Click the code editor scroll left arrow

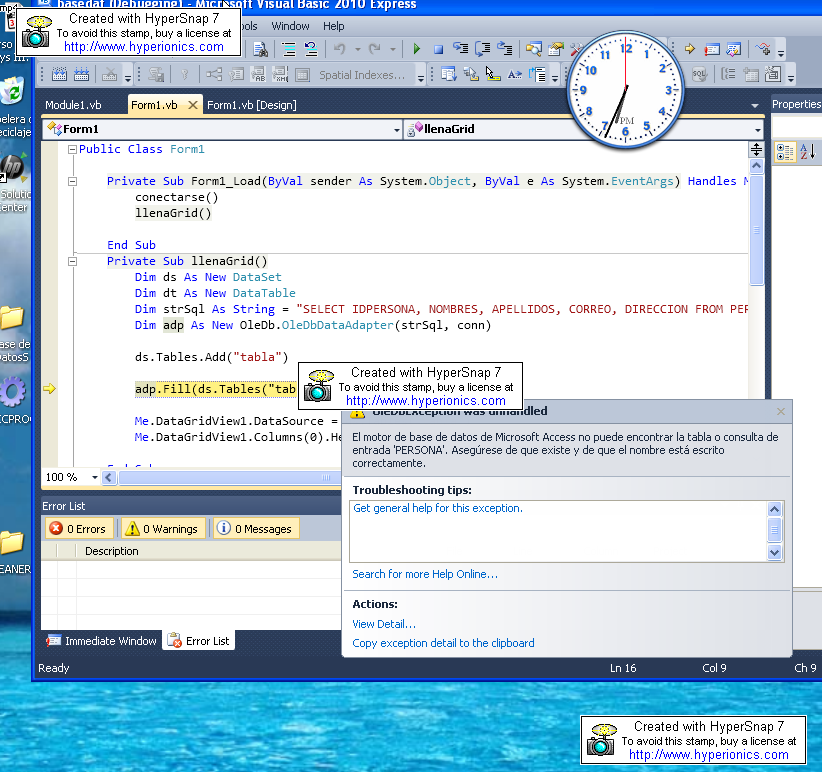coord(109,477)
